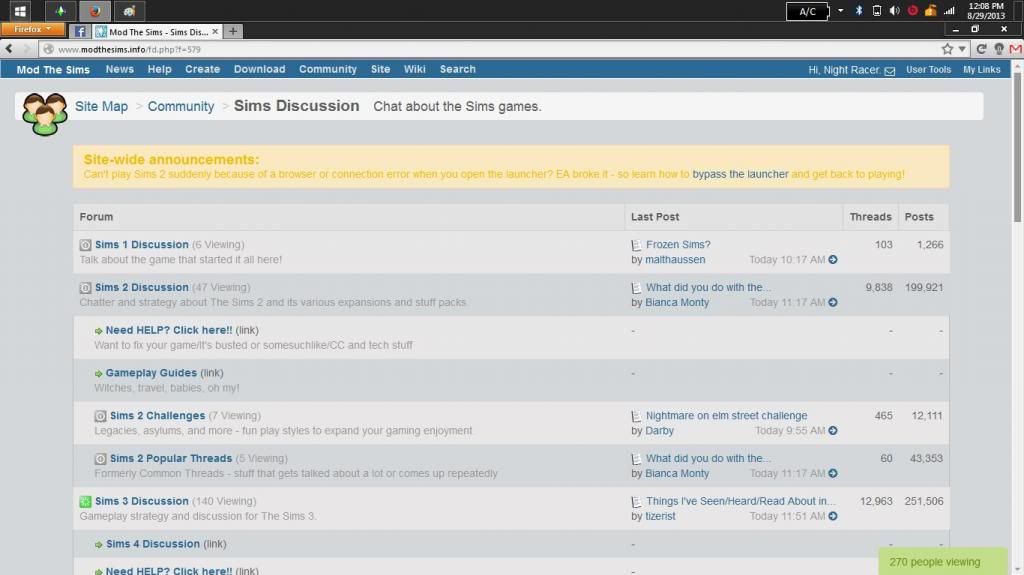The height and width of the screenshot is (575, 1024).
Task: Open the Firefox menu dropdown
Action: [x=33, y=29]
